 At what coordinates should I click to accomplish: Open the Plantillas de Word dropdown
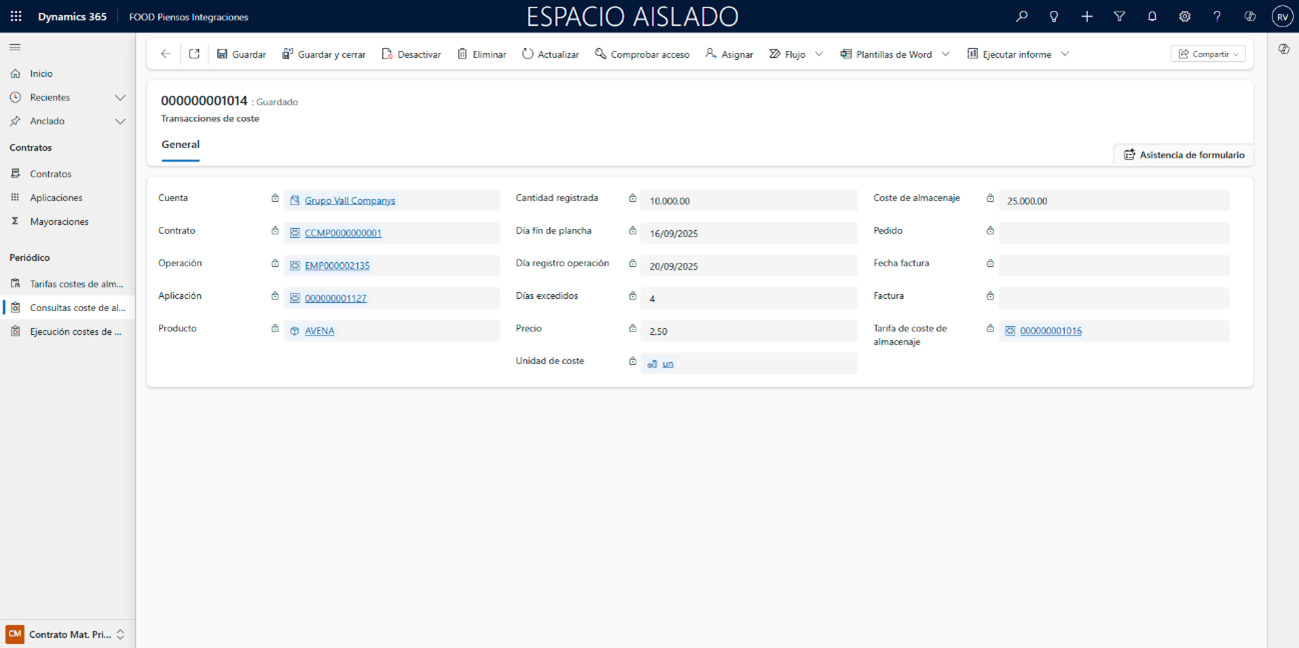tap(946, 54)
